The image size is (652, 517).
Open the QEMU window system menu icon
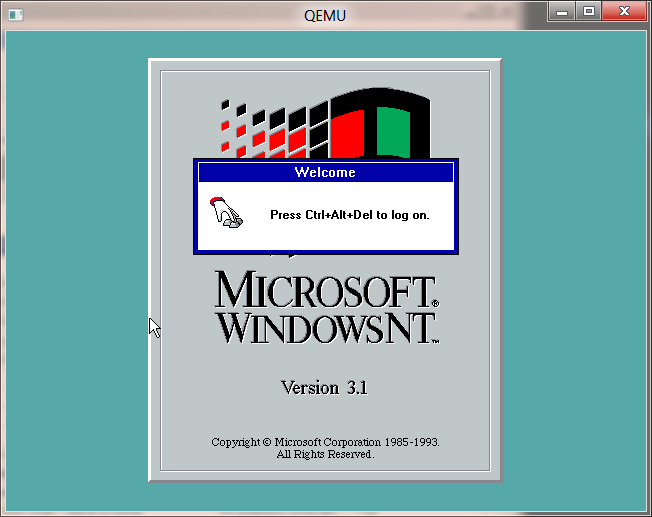[16, 15]
